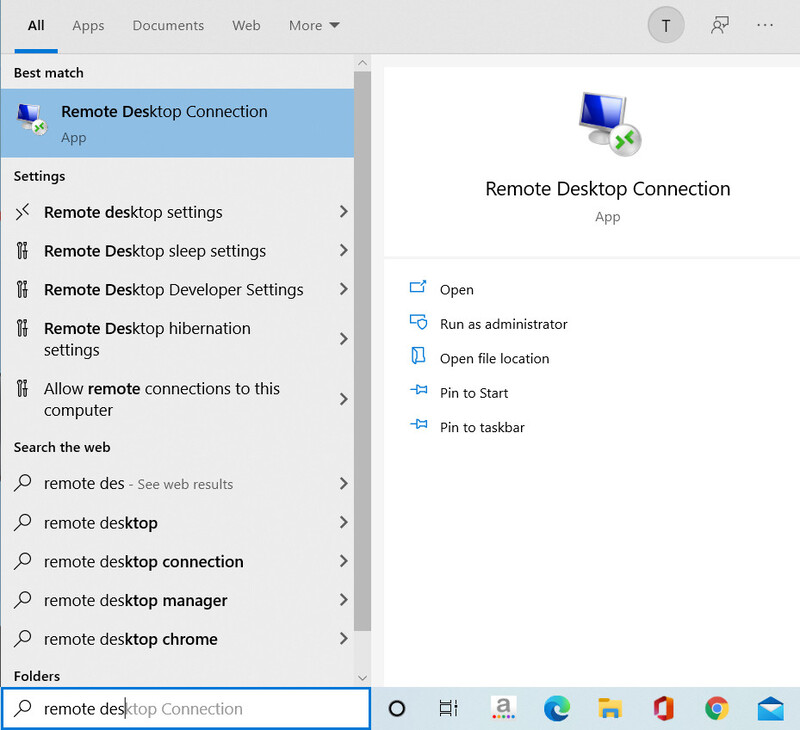Image resolution: width=800 pixels, height=730 pixels.
Task: Click Open in the preview pane
Action: [457, 290]
